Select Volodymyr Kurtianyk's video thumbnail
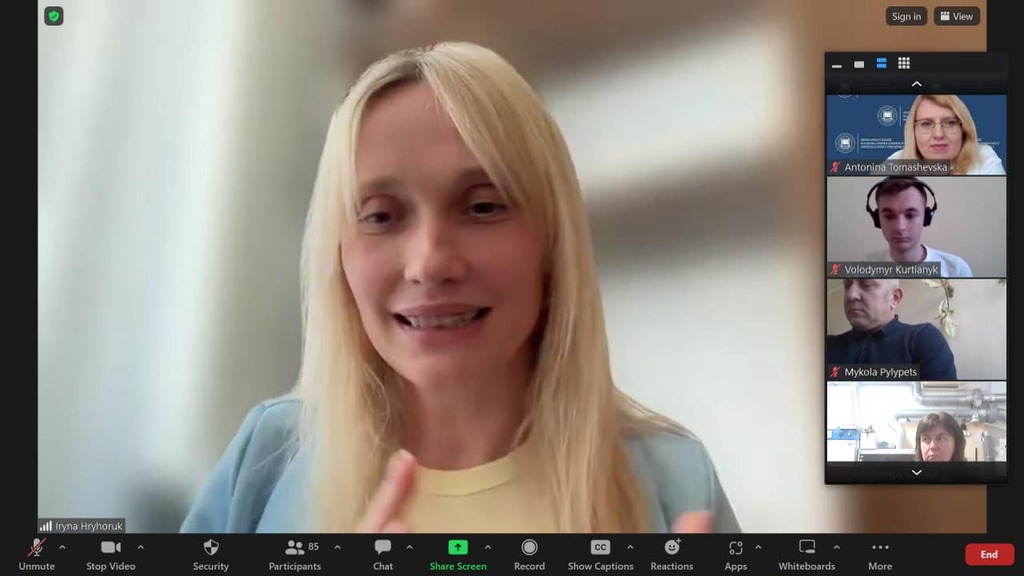 click(x=916, y=226)
